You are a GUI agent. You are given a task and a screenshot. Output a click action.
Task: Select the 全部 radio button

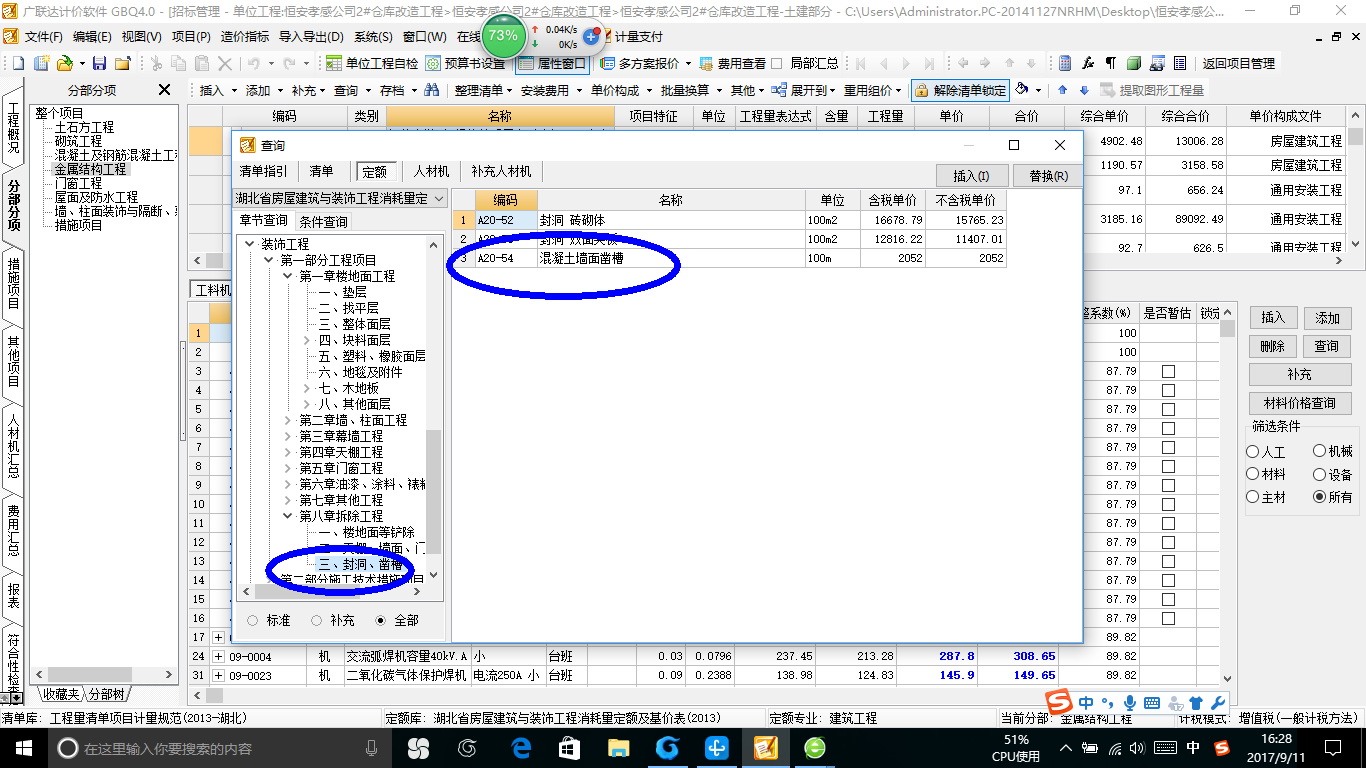[x=381, y=620]
